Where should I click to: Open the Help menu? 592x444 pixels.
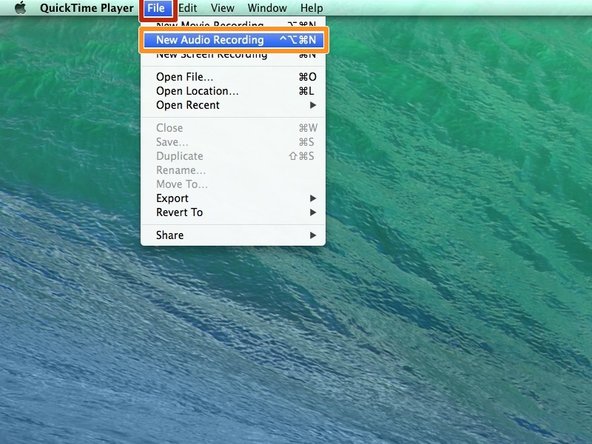pyautogui.click(x=311, y=8)
